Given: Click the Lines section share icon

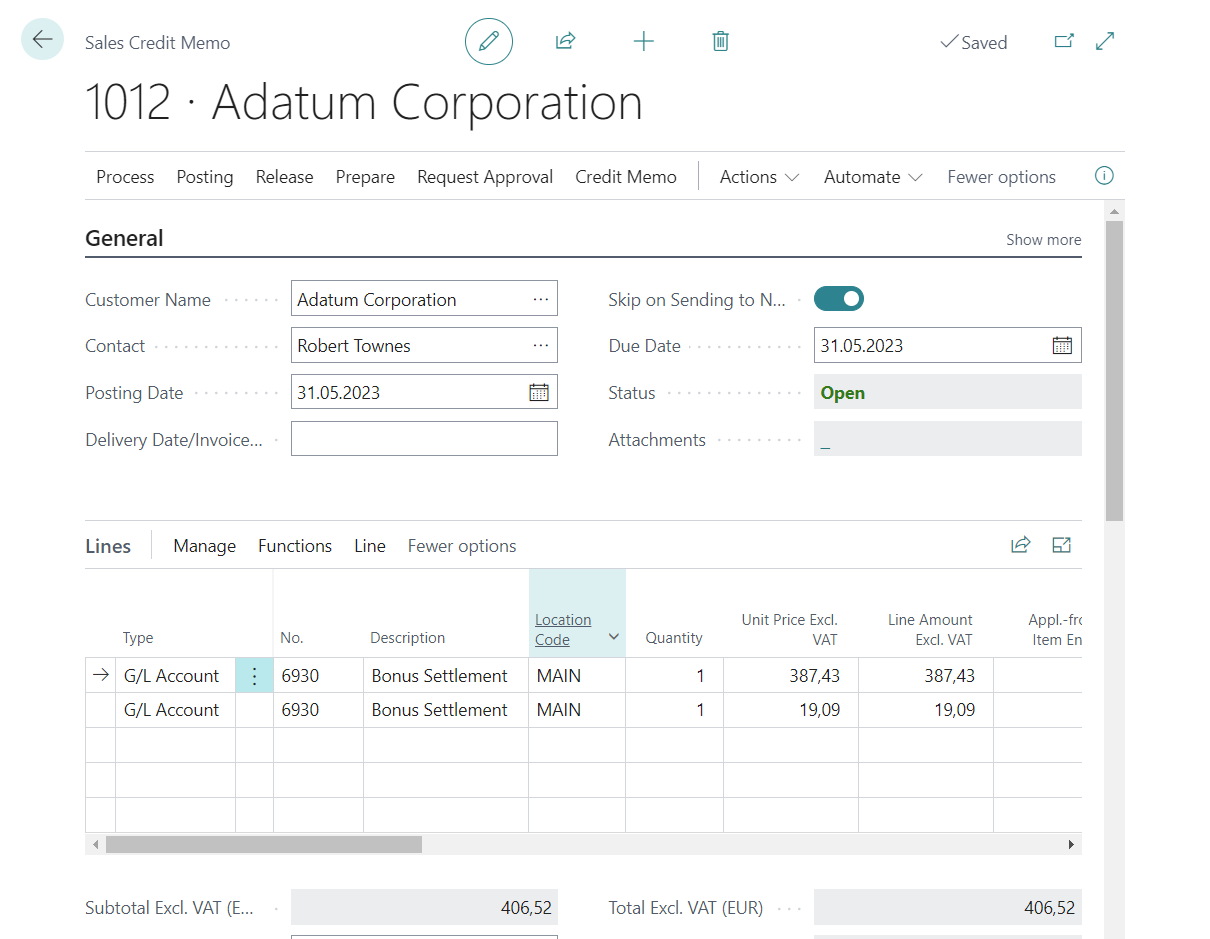Looking at the screenshot, I should (1020, 545).
